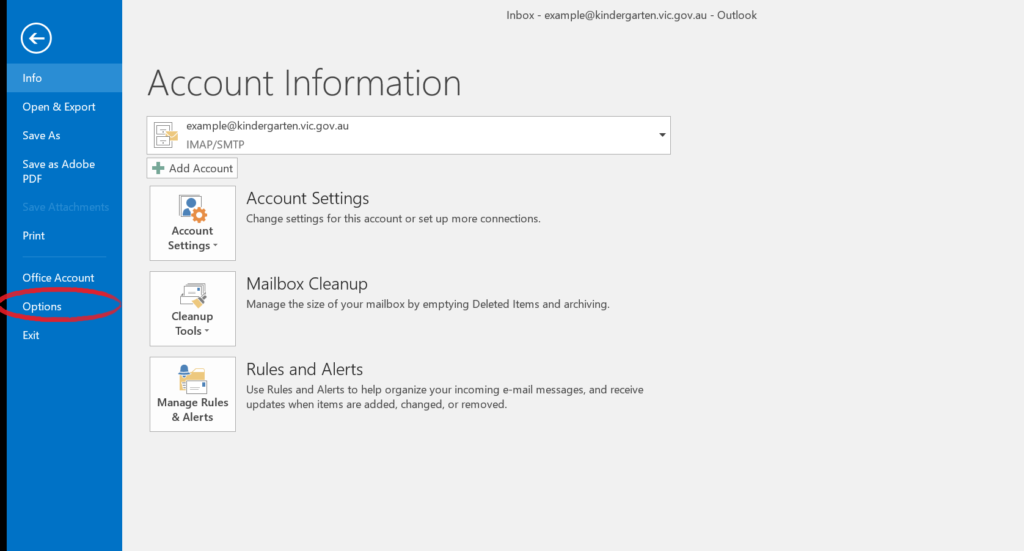This screenshot has height=551, width=1024.
Task: Click the Rules and Alerts heading
Action: point(304,370)
